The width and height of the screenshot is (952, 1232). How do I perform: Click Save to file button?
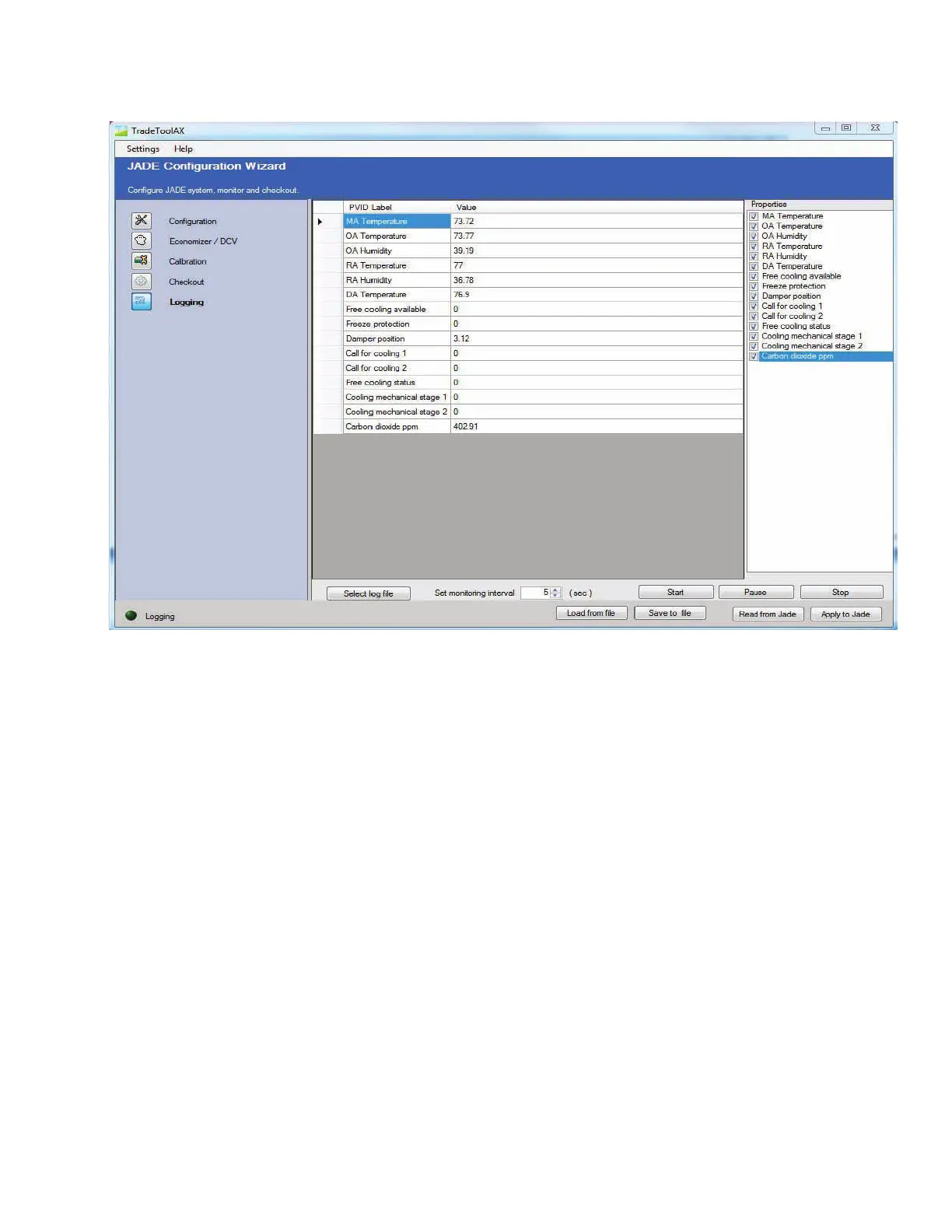[670, 613]
